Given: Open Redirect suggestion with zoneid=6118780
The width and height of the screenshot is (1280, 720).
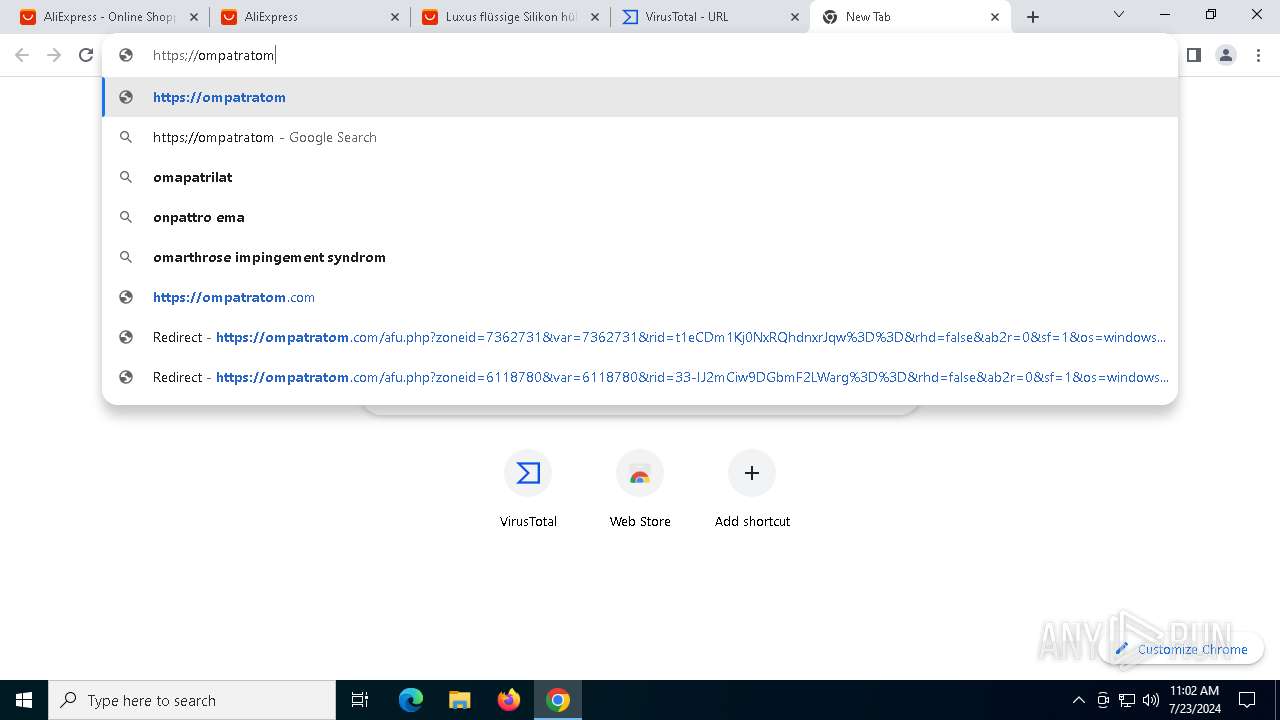Looking at the screenshot, I should (x=640, y=377).
